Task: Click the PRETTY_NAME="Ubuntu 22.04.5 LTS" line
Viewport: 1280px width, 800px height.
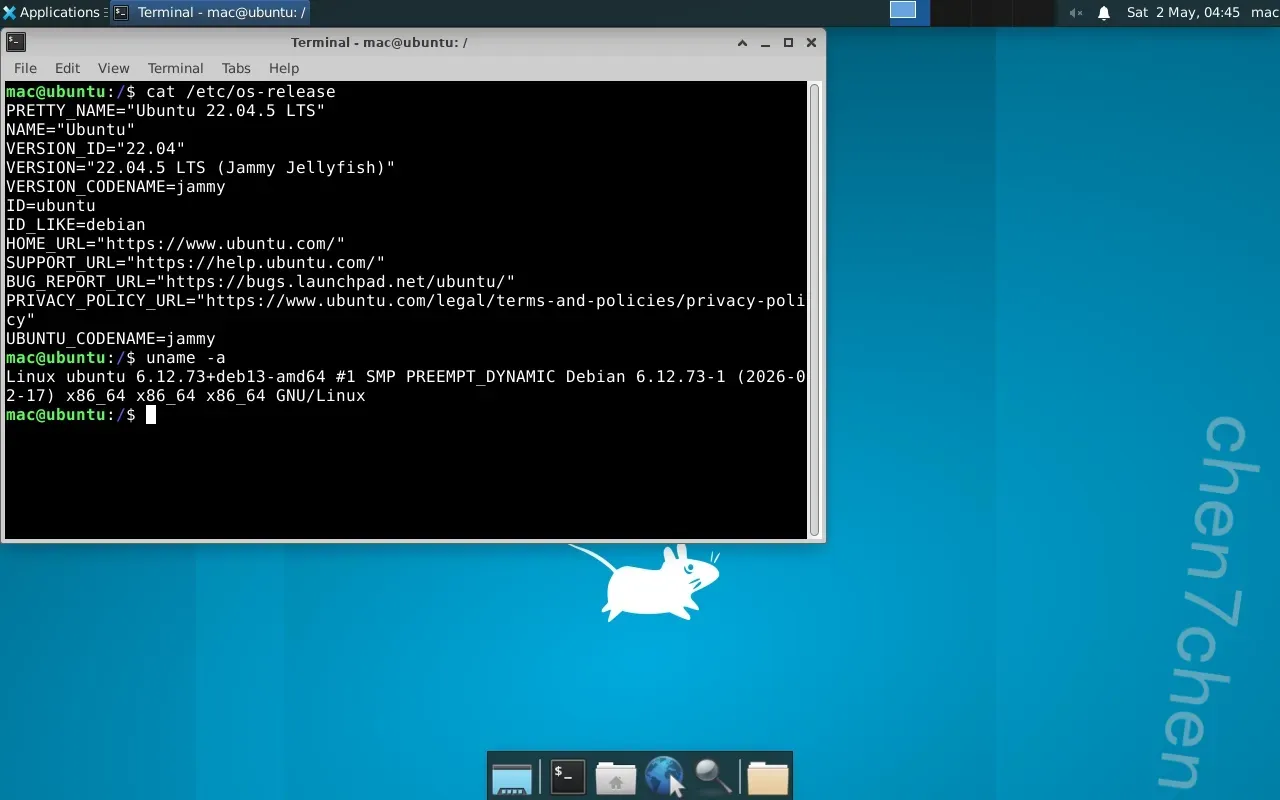Action: [166, 110]
